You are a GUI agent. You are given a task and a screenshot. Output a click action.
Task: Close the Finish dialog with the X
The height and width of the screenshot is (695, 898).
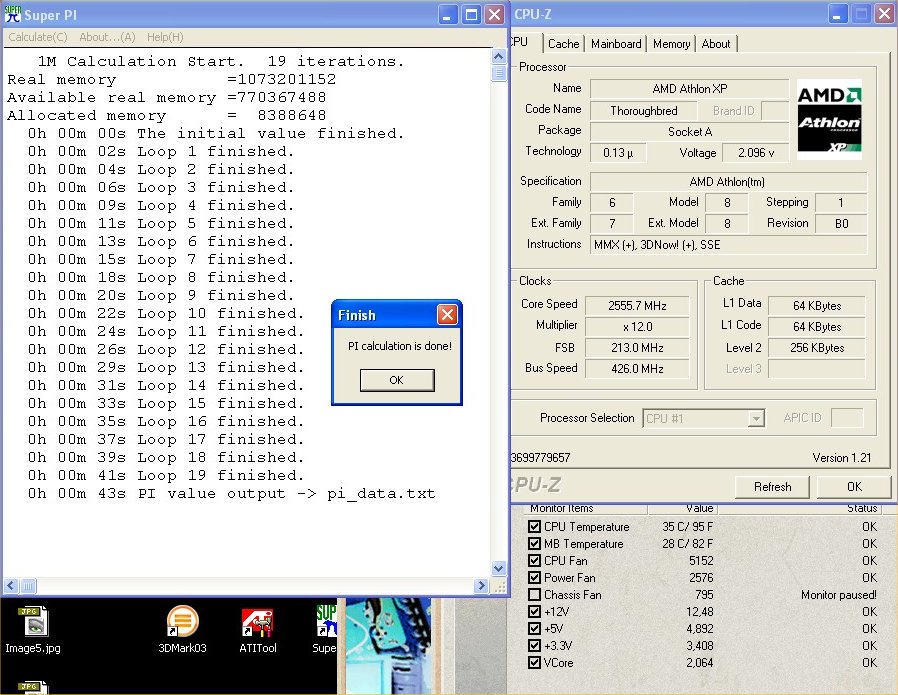coord(447,314)
